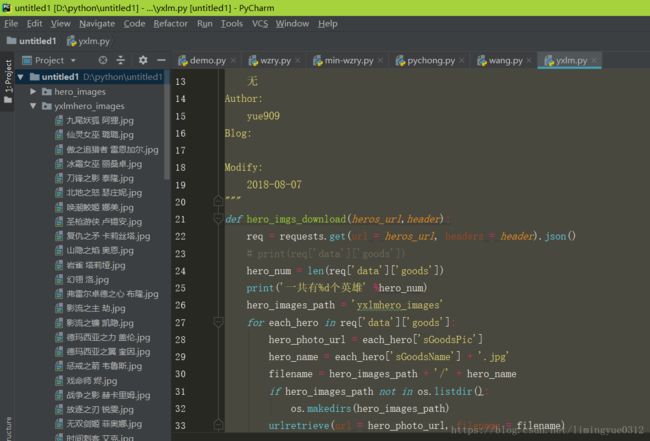Viewport: 650px width, 441px height.
Task: Expand the hero_images folder arrow
Action: [33, 92]
